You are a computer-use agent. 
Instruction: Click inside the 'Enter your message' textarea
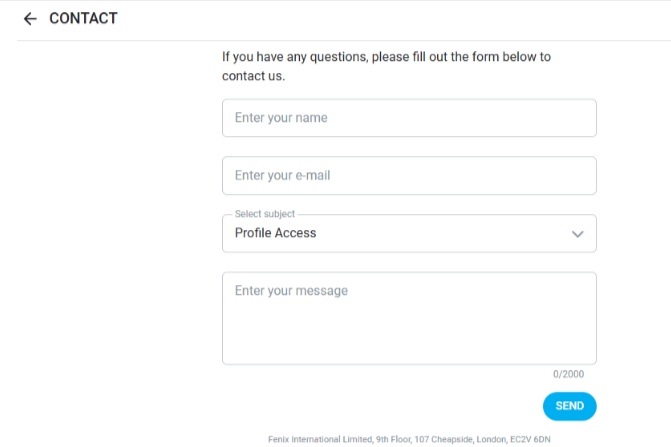[409, 318]
